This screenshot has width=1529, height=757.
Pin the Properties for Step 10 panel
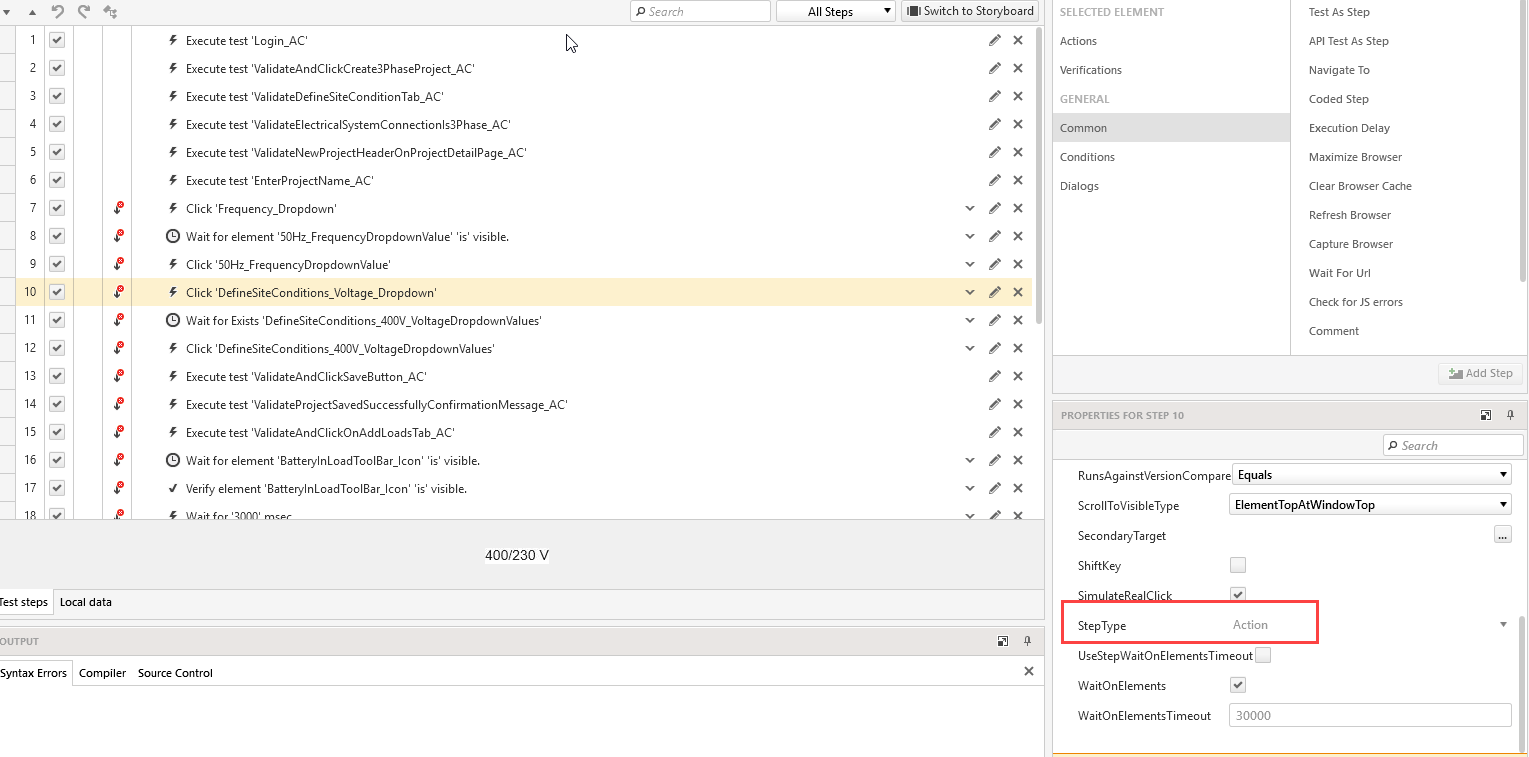pyautogui.click(x=1510, y=415)
